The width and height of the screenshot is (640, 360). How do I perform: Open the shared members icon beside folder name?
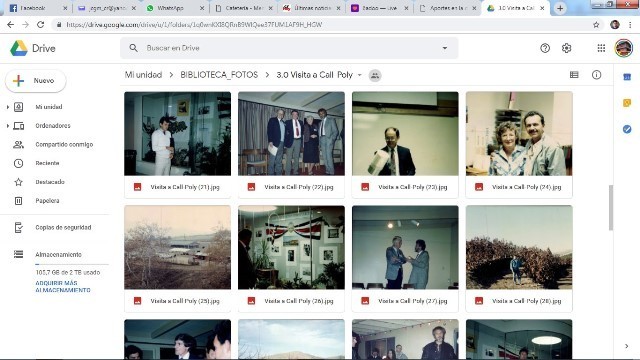pyautogui.click(x=375, y=75)
